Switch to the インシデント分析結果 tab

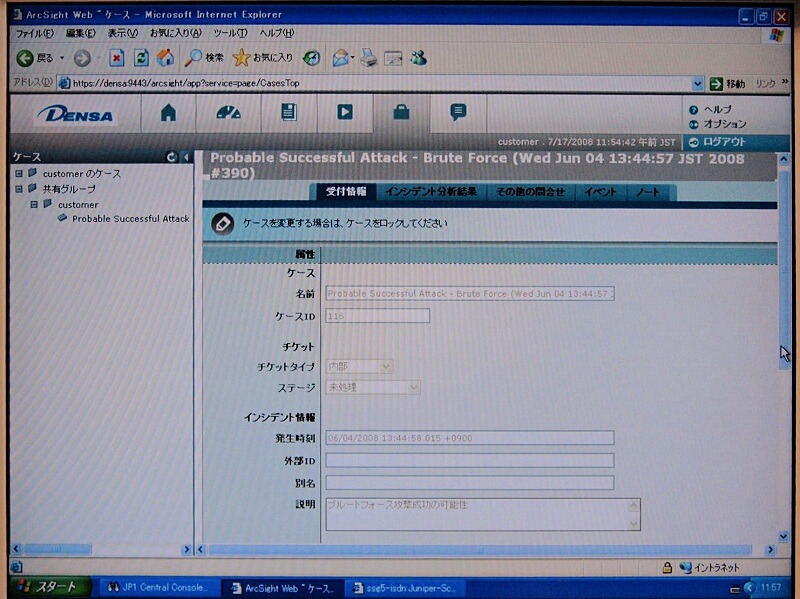431,192
